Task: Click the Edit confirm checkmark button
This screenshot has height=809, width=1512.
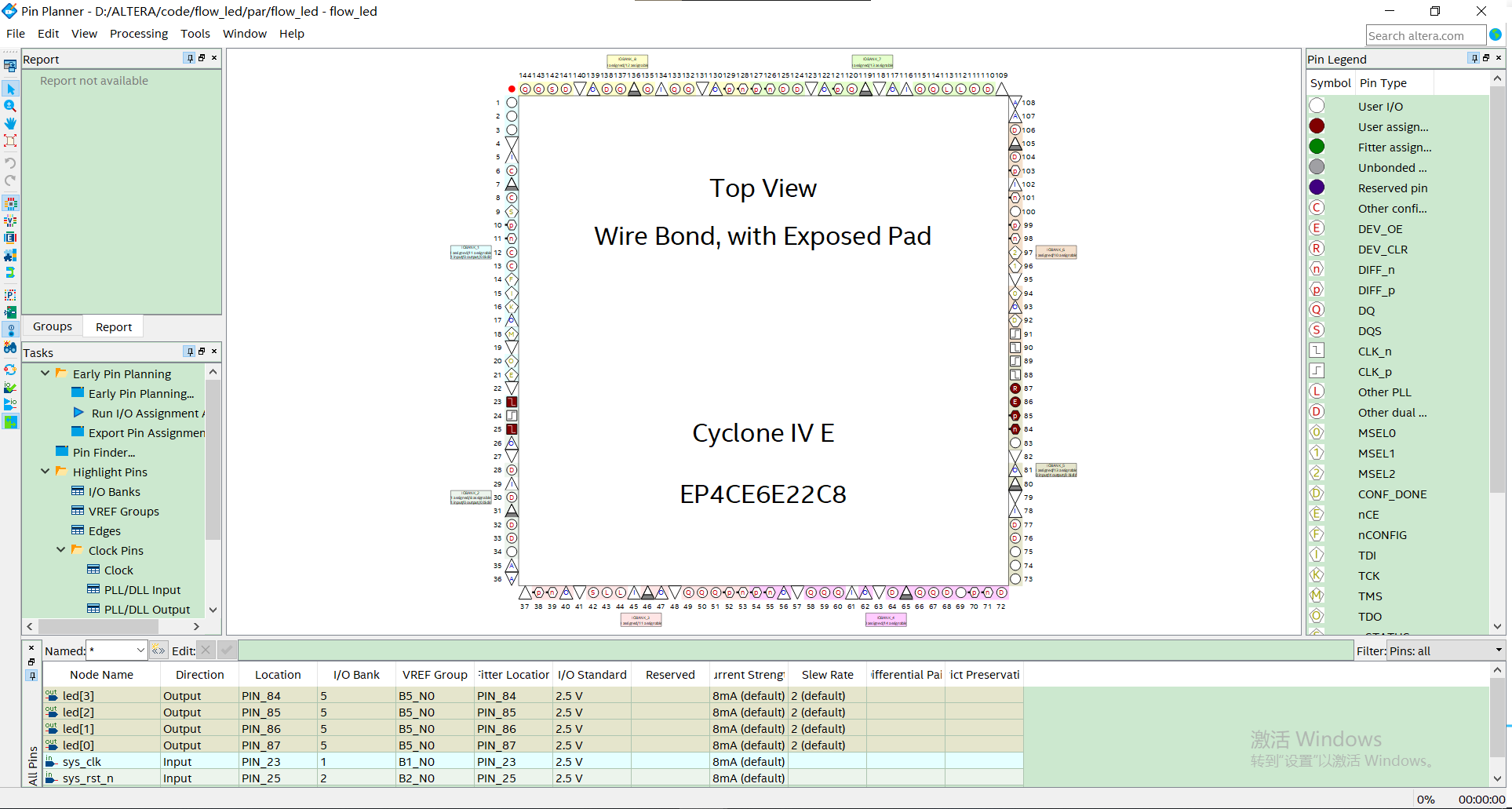Action: [x=227, y=650]
